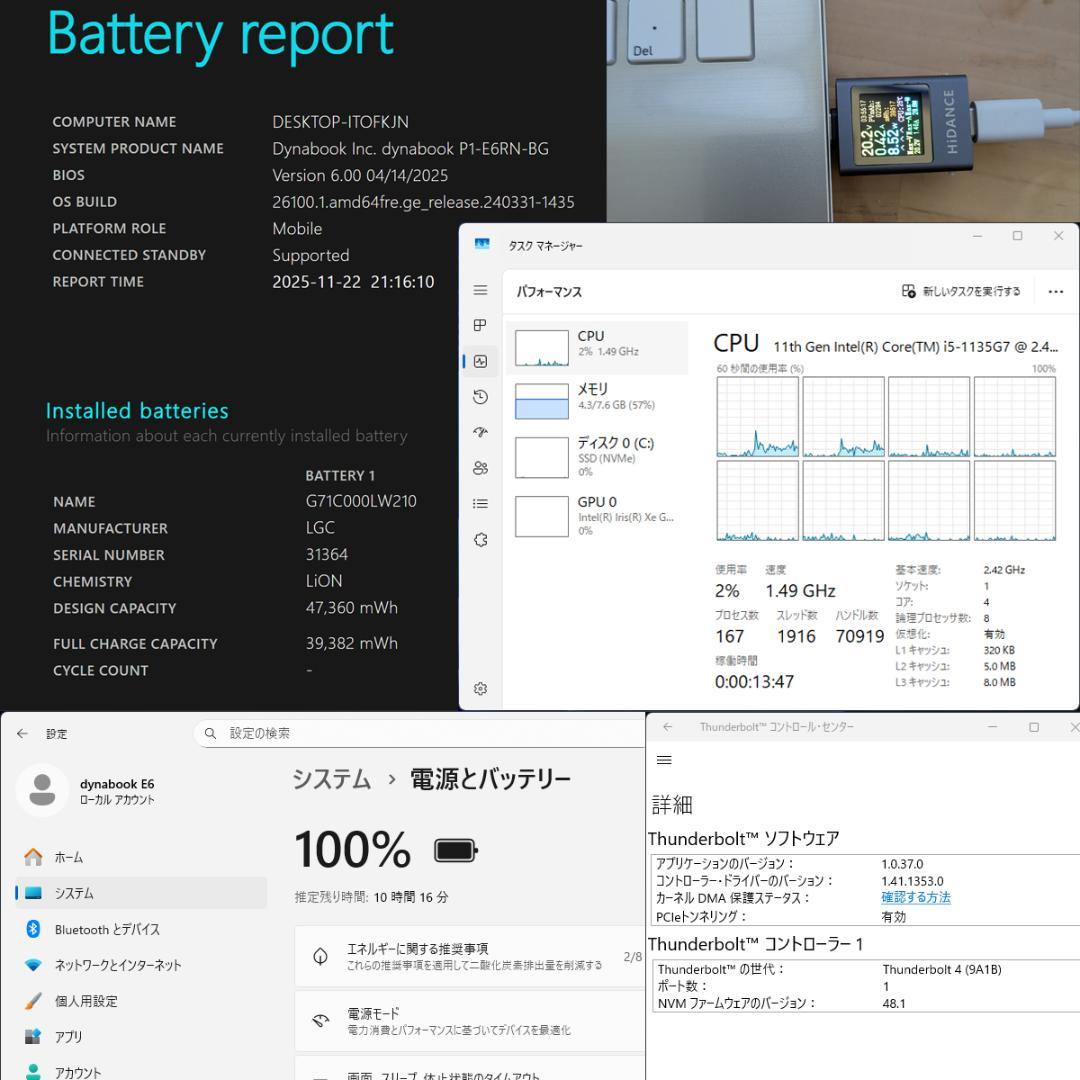Open Task Manager hamburger navigation
The height and width of the screenshot is (1080, 1080).
point(480,290)
